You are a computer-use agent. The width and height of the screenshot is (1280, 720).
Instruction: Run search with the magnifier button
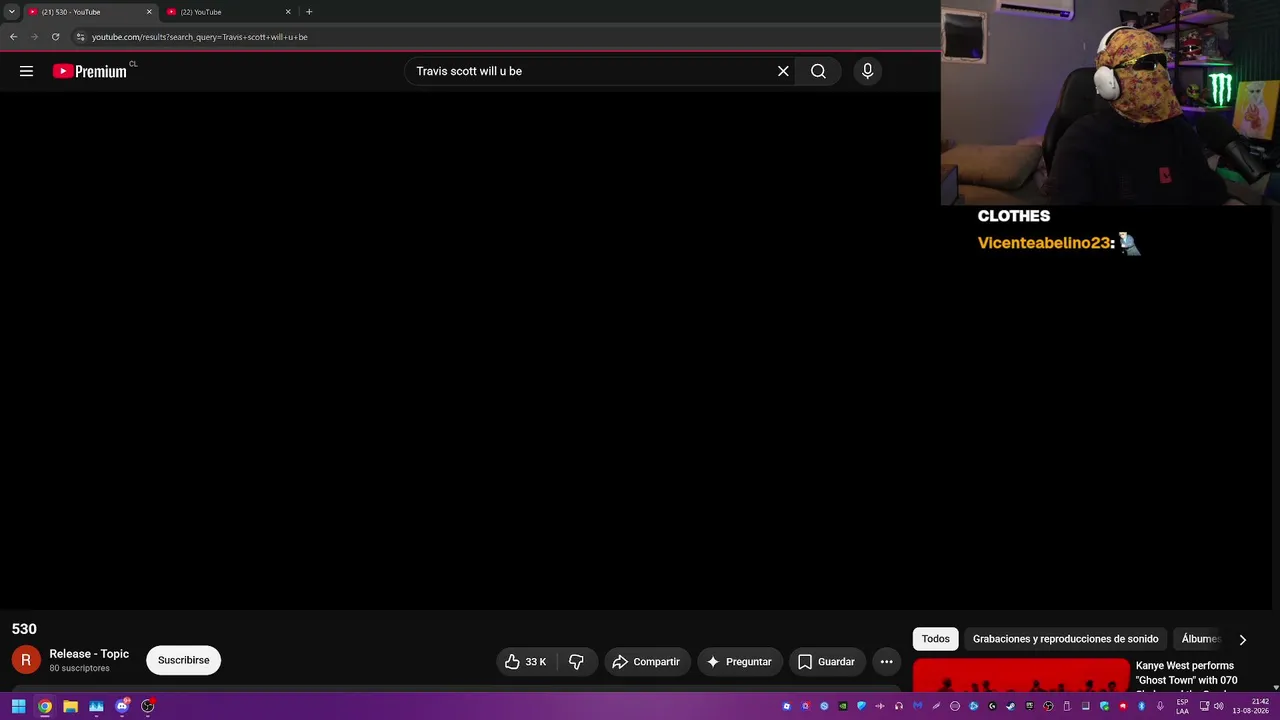click(818, 71)
